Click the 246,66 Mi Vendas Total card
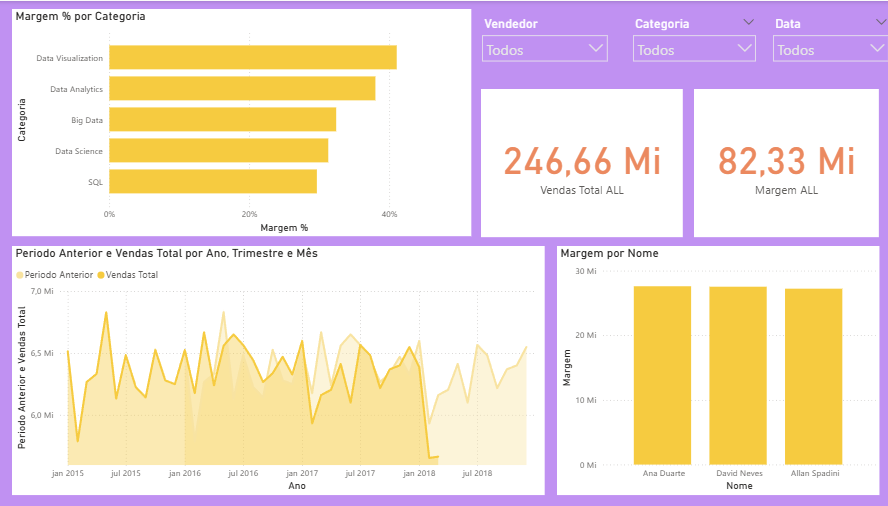 (582, 163)
